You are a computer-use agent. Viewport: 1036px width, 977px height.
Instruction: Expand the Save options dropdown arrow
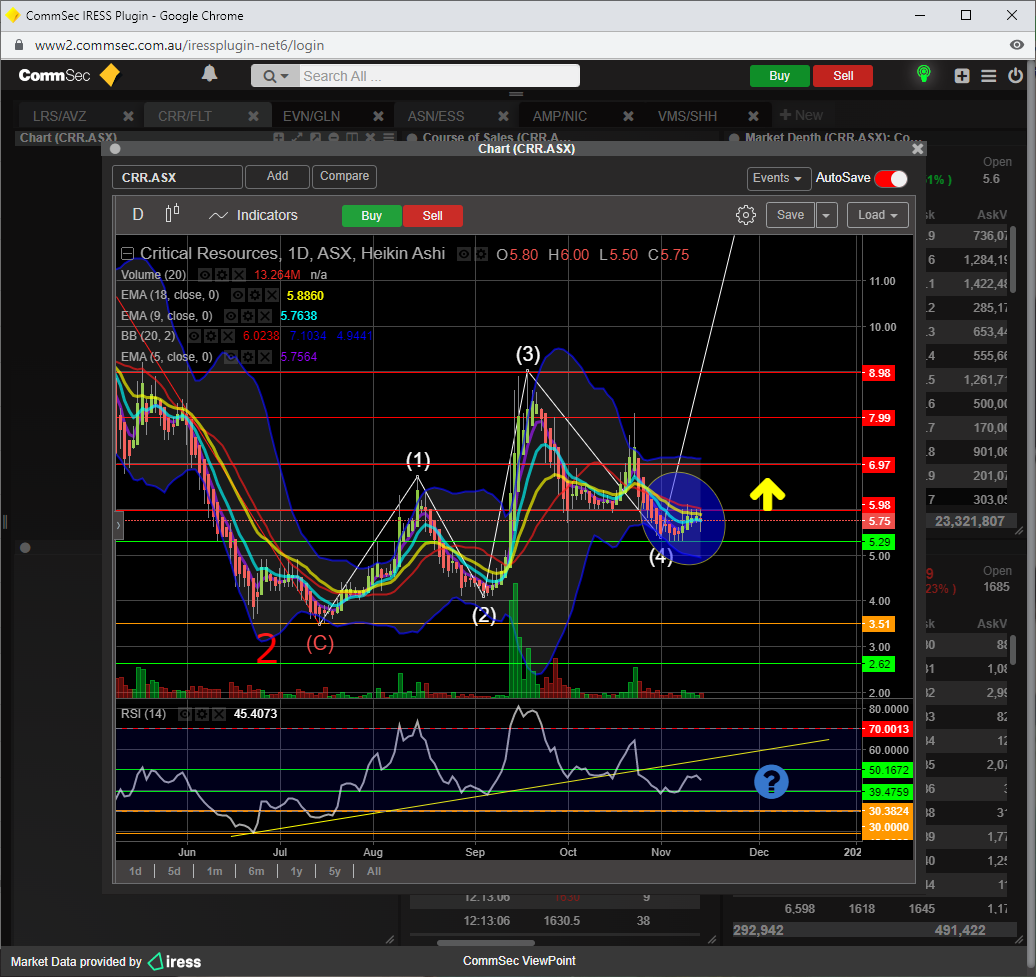[827, 215]
